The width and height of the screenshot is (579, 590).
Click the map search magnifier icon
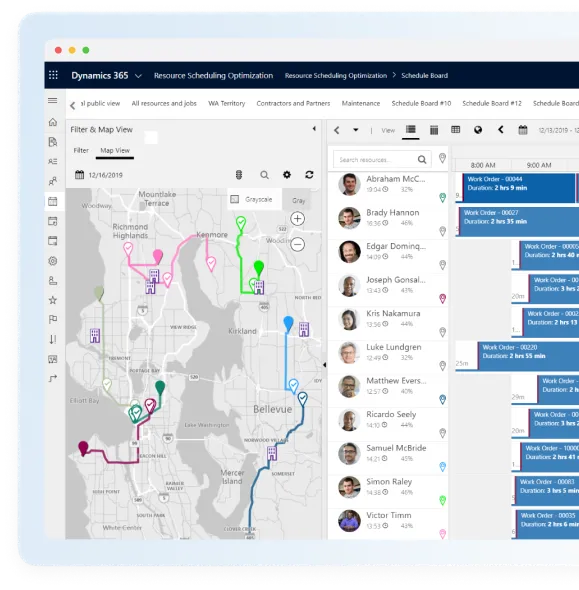(x=264, y=175)
